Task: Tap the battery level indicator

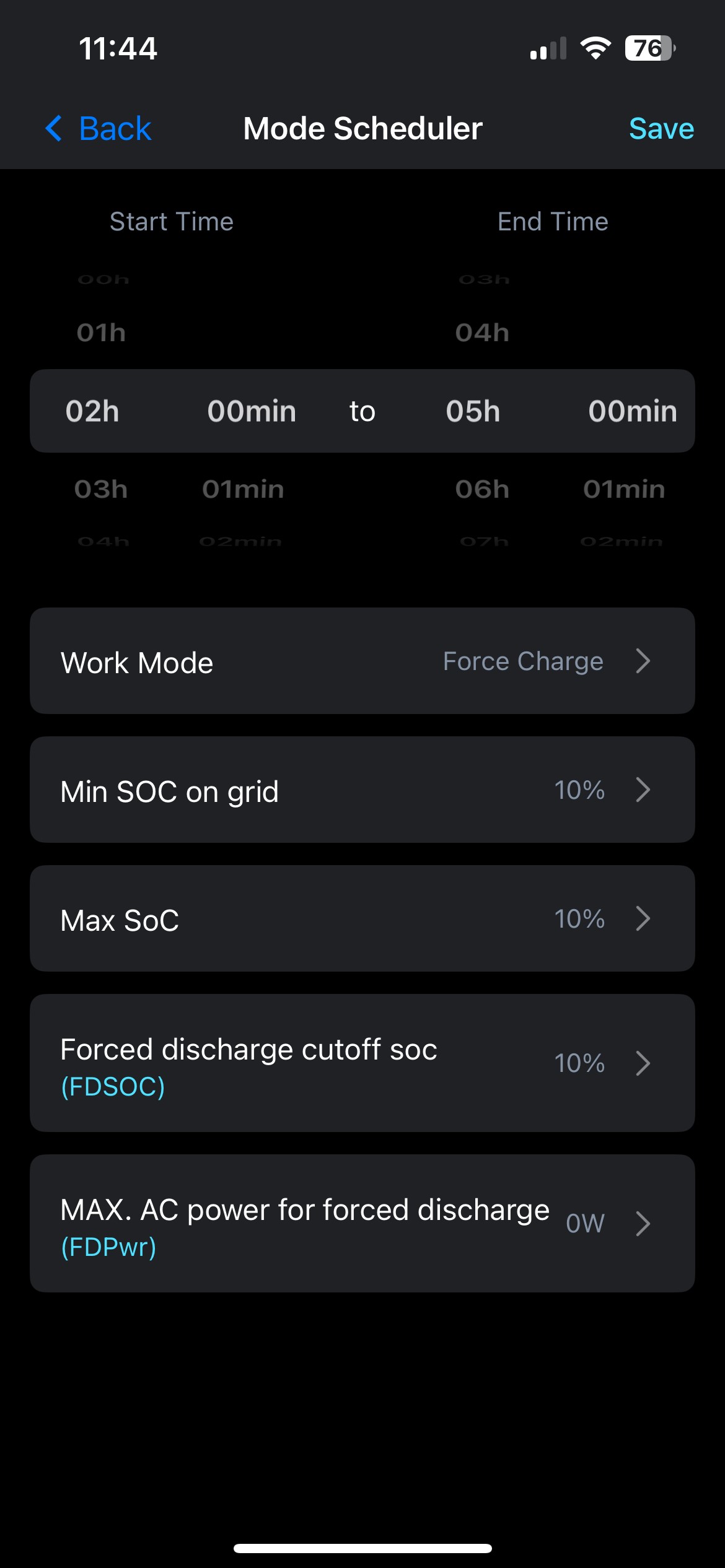Action: click(649, 48)
